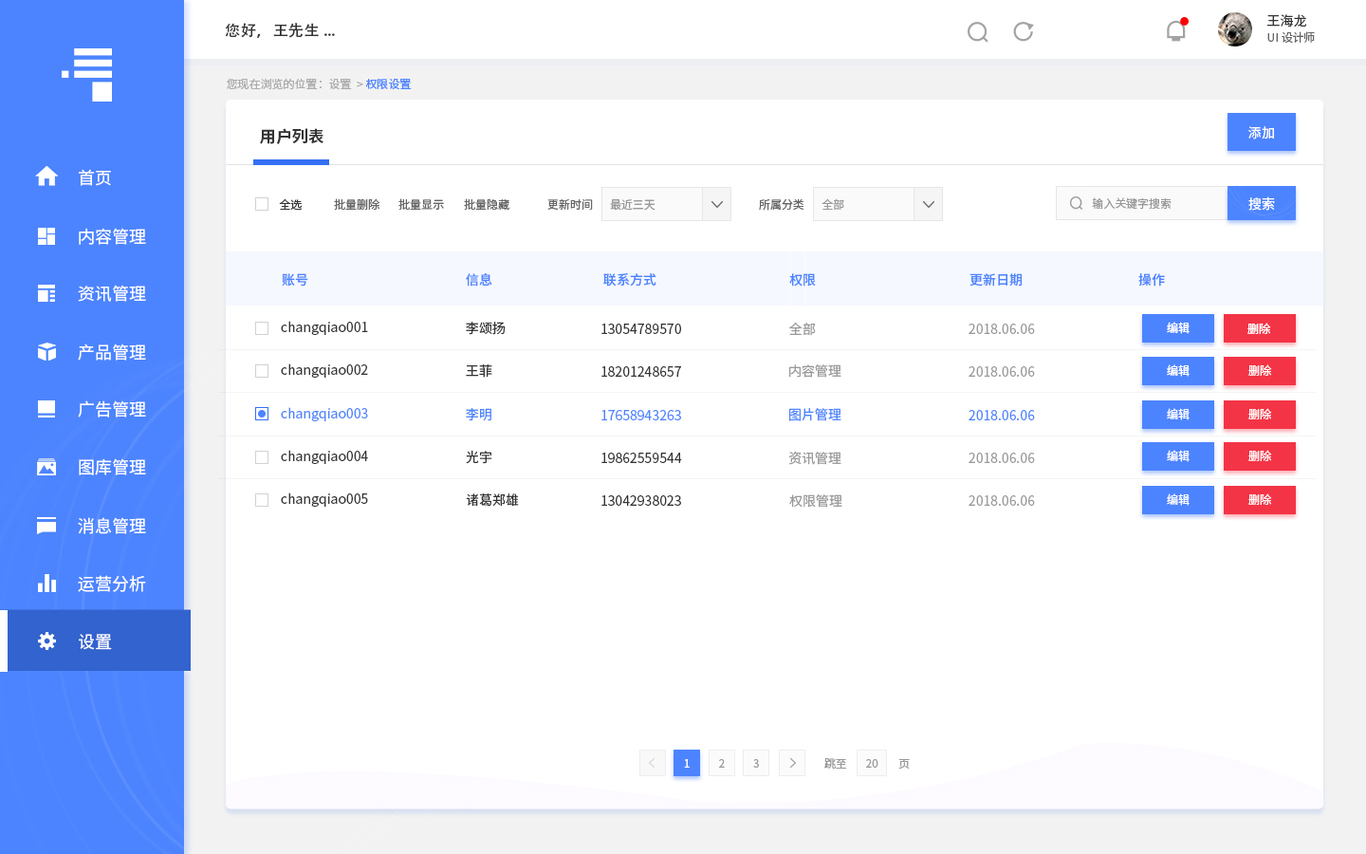This screenshot has width=1366, height=854.
Task: Click the name 诸葛郑雄
Action: (x=492, y=500)
